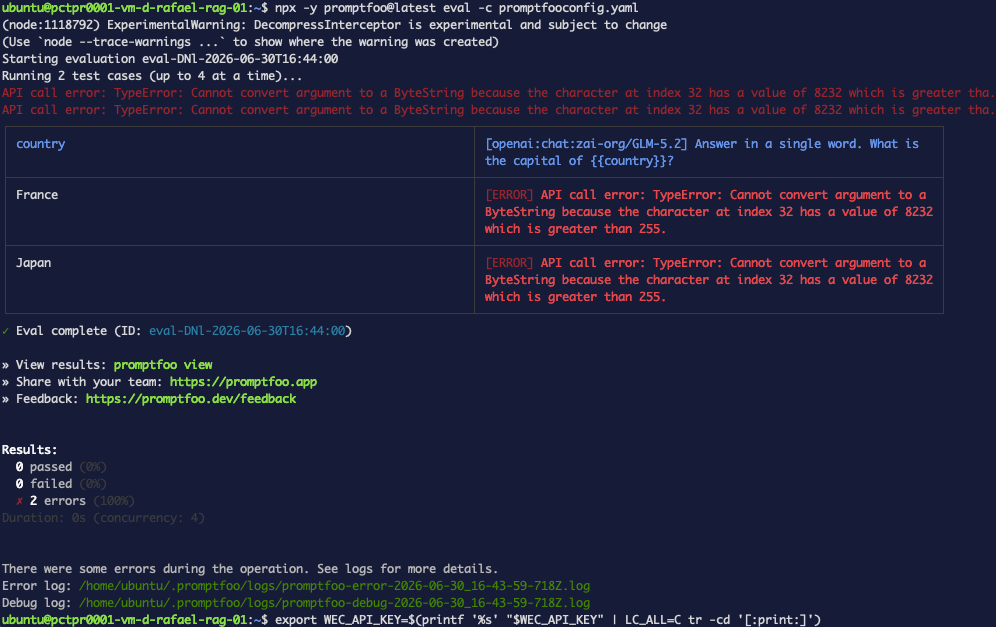996x627 pixels.
Task: Click the '0 passed' result line
Action: coord(61,467)
